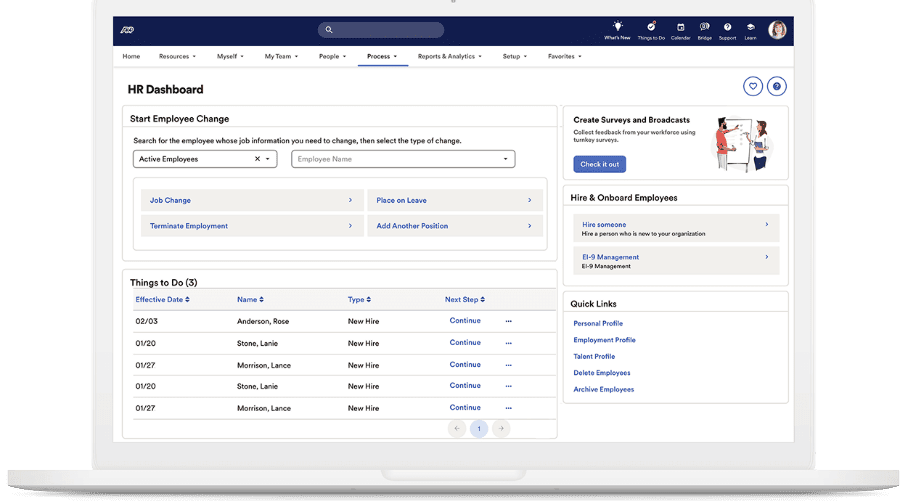Viewport: 900px width, 501px height.
Task: Click the header search field
Action: click(x=381, y=30)
